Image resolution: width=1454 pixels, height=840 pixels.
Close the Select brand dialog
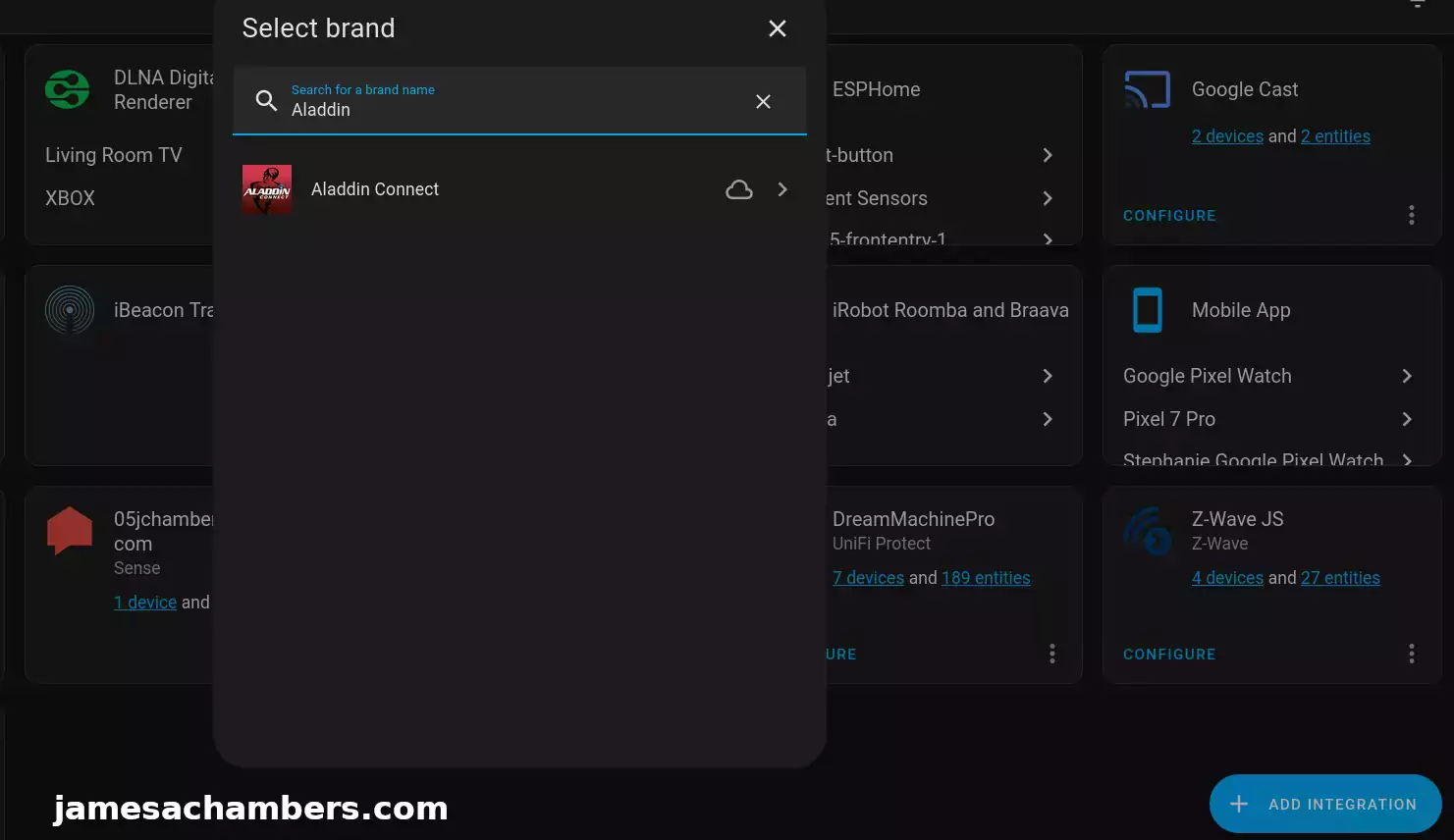click(x=777, y=28)
